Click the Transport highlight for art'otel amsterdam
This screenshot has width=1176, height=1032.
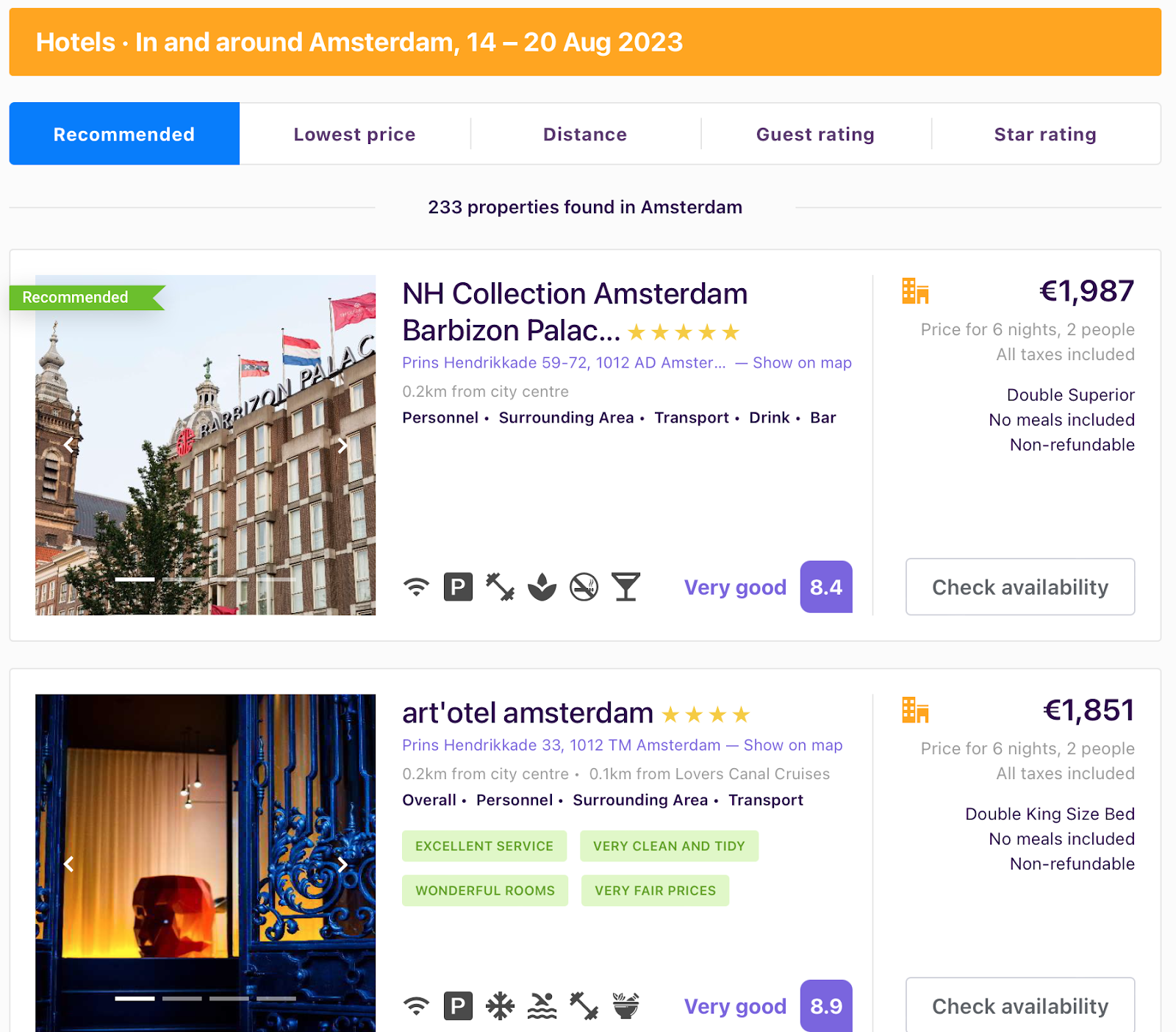[x=766, y=800]
